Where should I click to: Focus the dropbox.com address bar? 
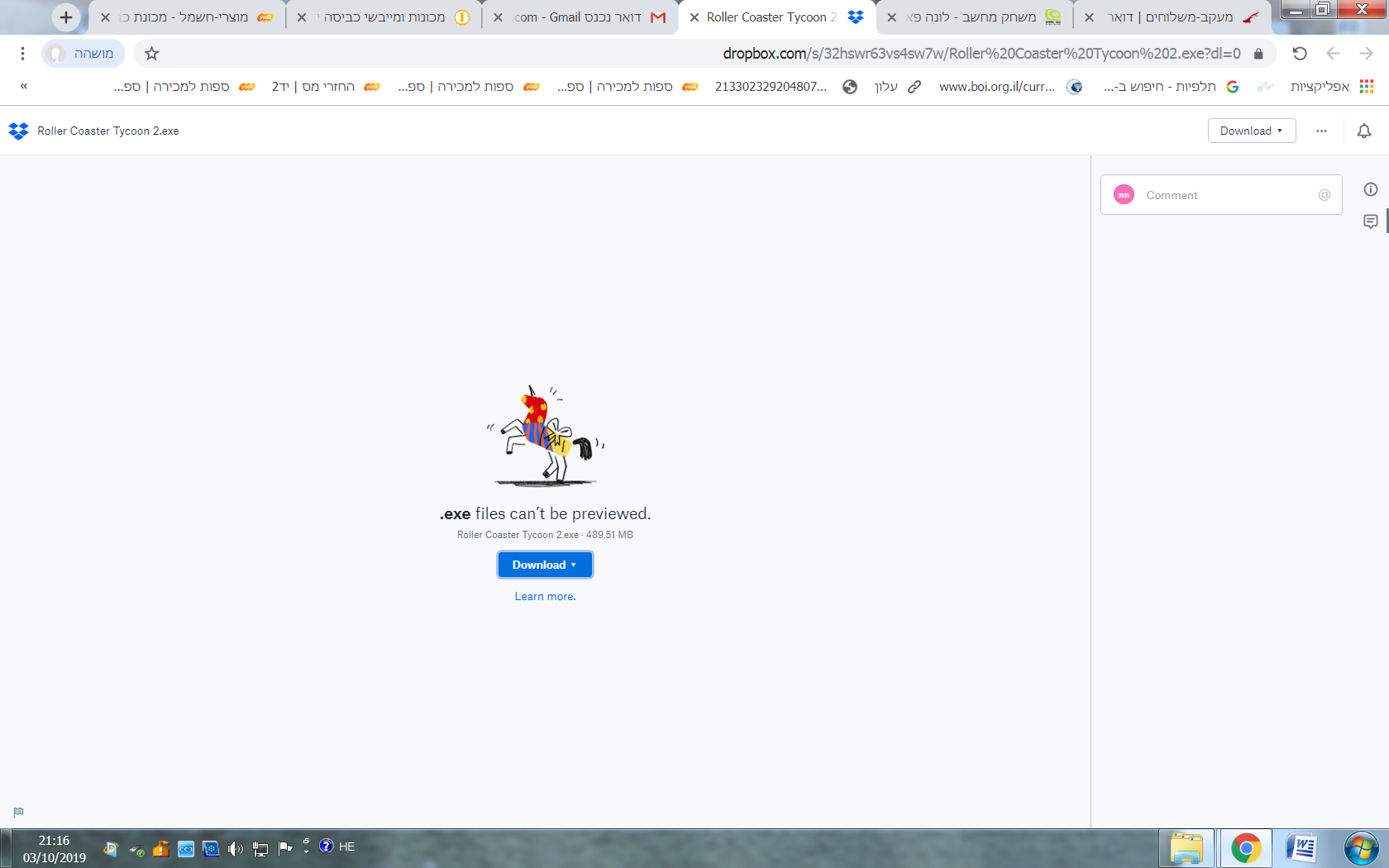(981, 54)
